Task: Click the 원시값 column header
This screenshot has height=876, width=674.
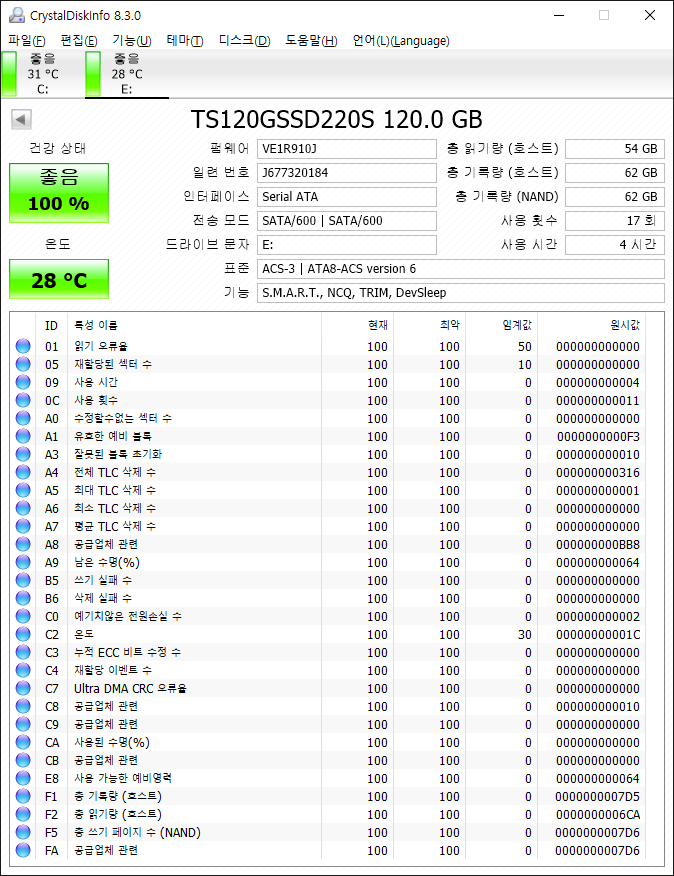Action: click(624, 325)
